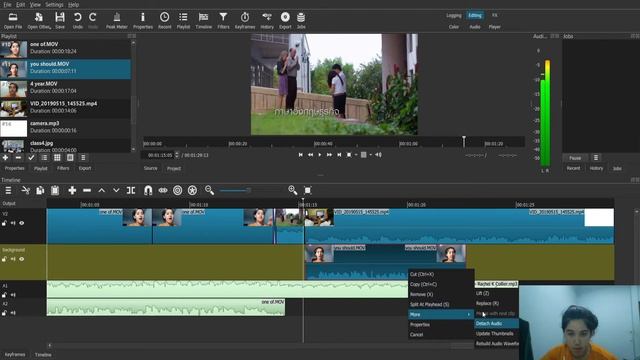
Task: Click Play in the player controls
Action: (320, 155)
